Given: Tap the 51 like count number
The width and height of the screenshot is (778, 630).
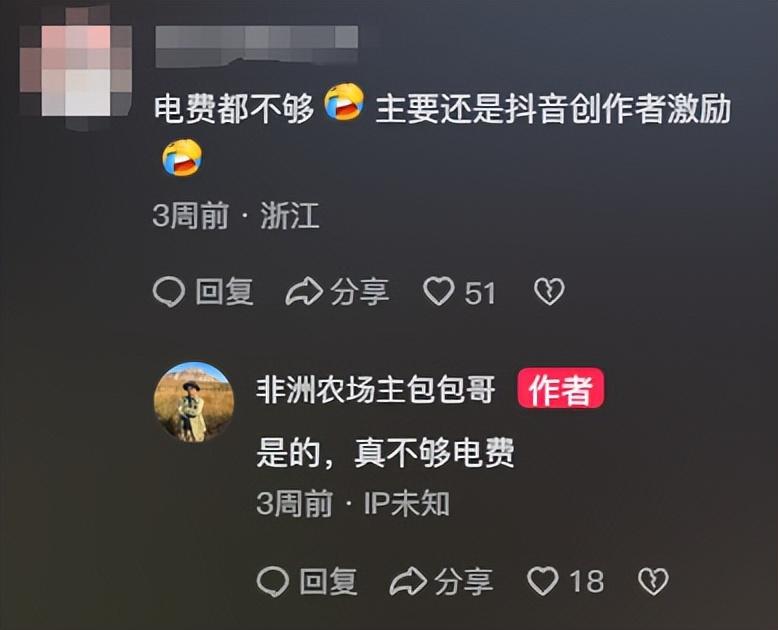Looking at the screenshot, I should point(480,293).
